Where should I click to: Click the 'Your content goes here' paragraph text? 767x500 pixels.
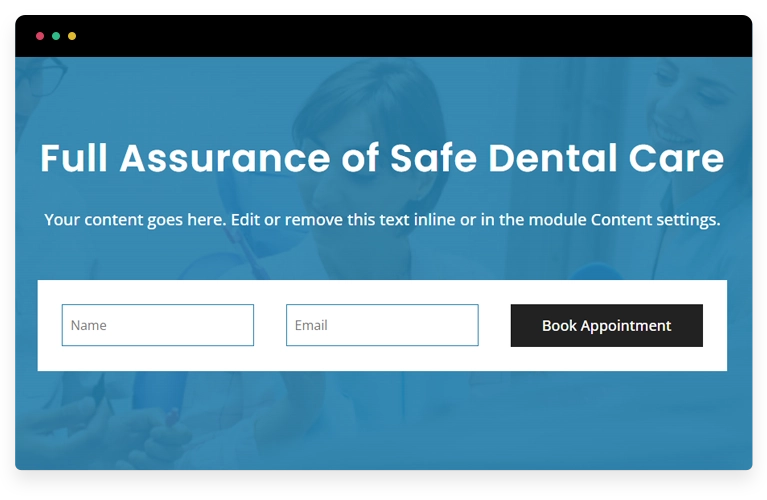[382, 220]
